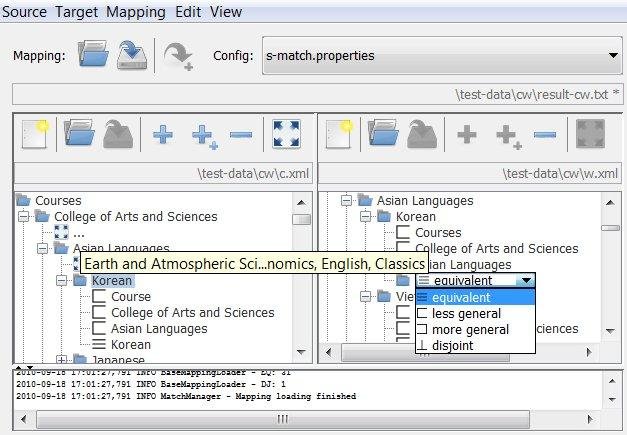
Task: Collapse source Asian Languages node
Action: point(42,249)
